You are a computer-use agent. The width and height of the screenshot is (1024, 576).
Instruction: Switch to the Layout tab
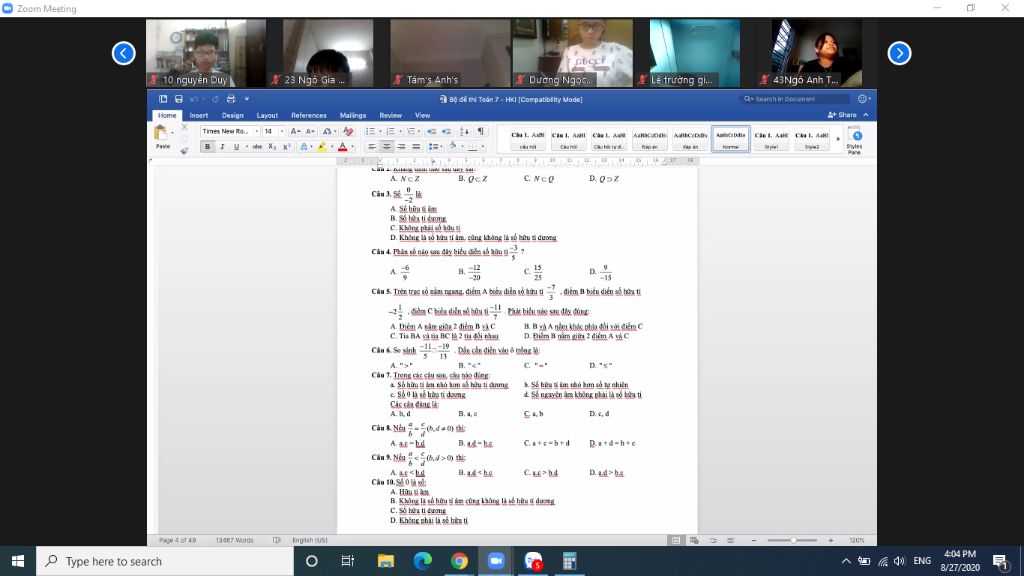pyautogui.click(x=267, y=116)
